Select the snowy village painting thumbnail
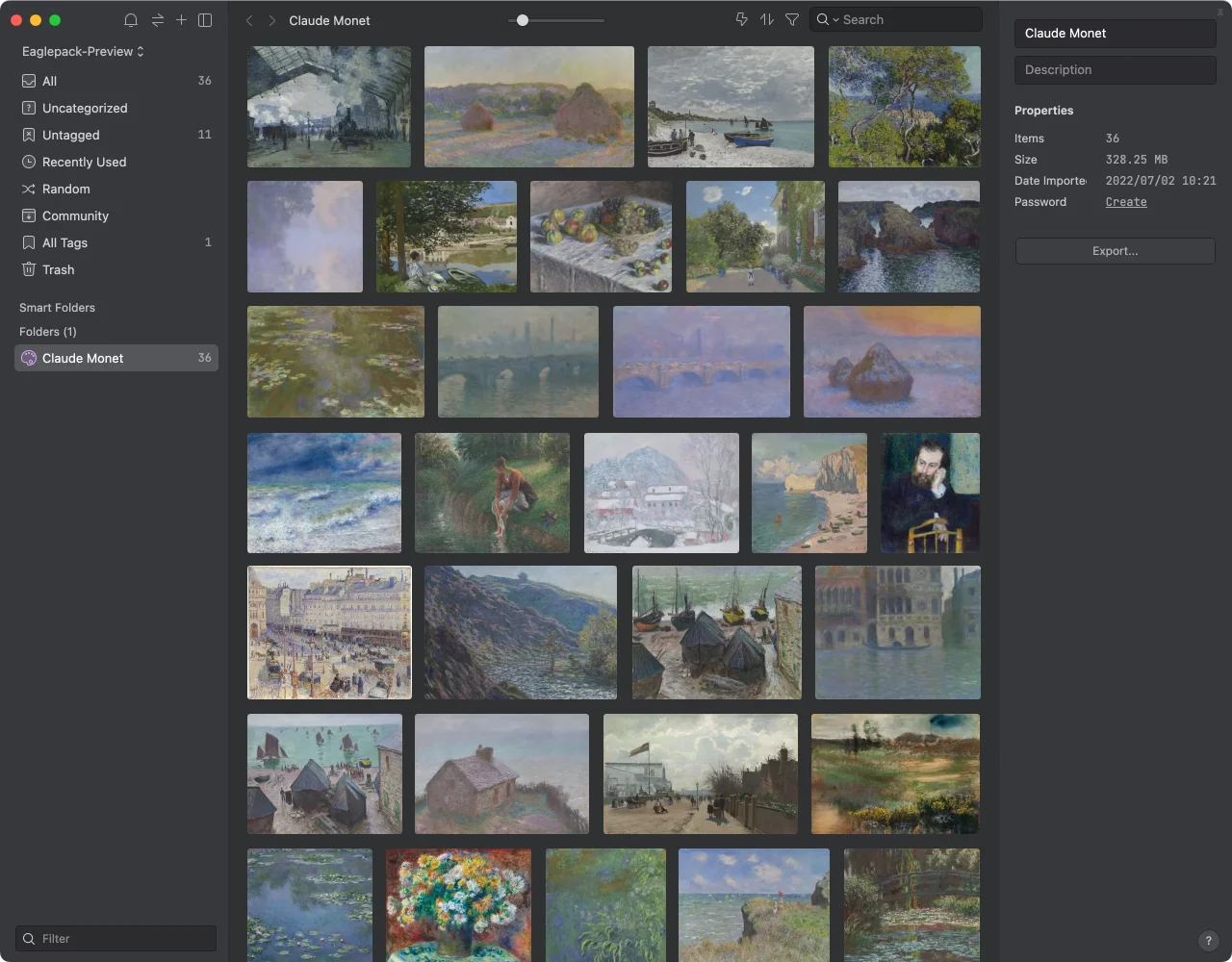Screen dimensions: 1232x962 661,493
